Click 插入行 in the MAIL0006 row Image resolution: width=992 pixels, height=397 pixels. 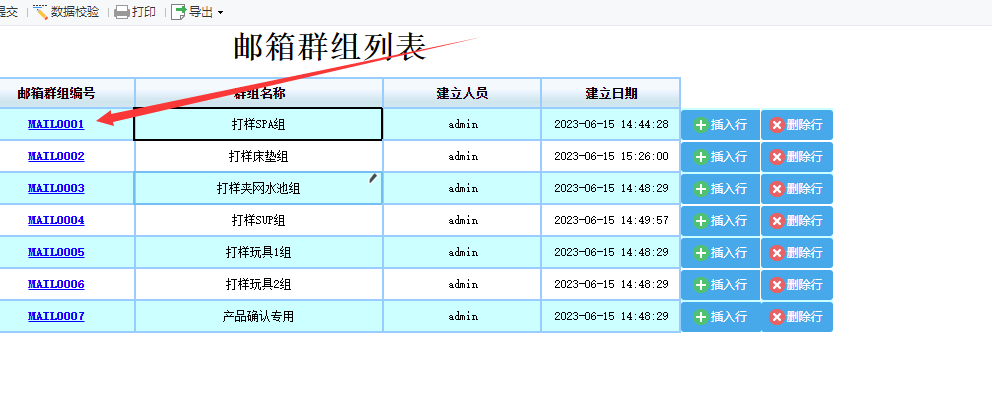[x=720, y=285]
